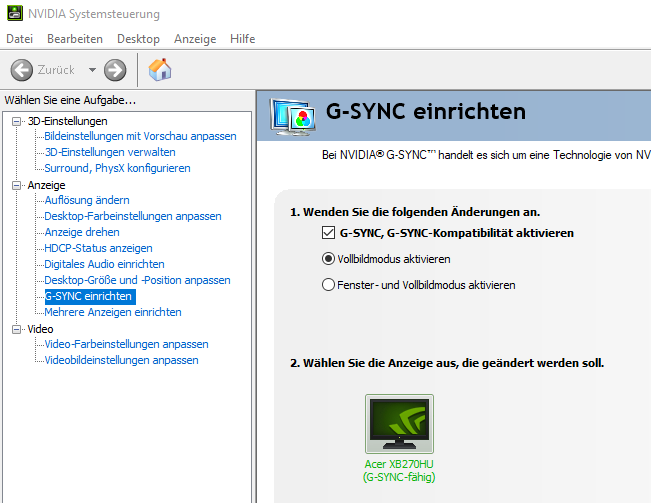
Task: Open HDCP-Status anzeigen
Action: (x=98, y=248)
